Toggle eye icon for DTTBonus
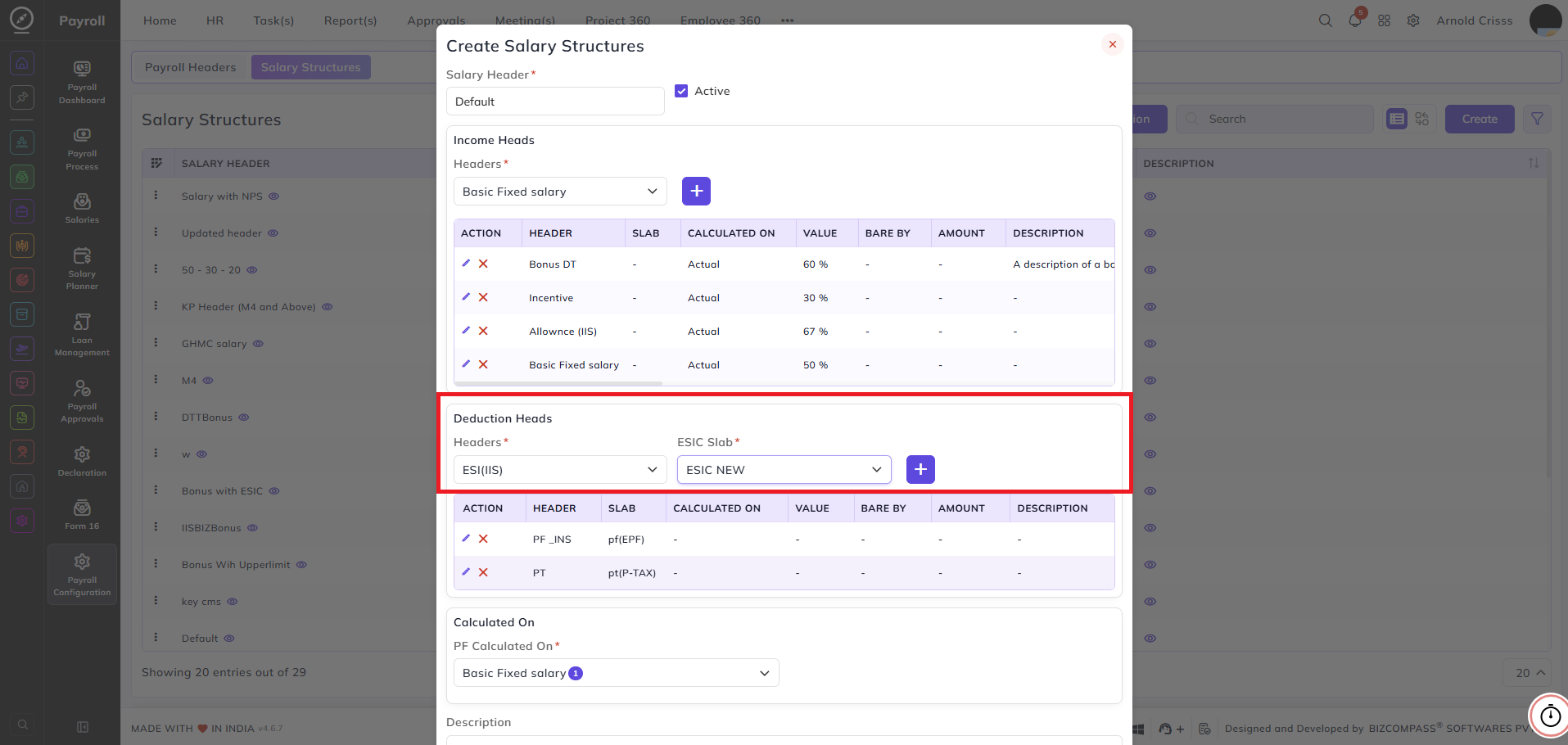The image size is (1568, 745). (x=244, y=418)
